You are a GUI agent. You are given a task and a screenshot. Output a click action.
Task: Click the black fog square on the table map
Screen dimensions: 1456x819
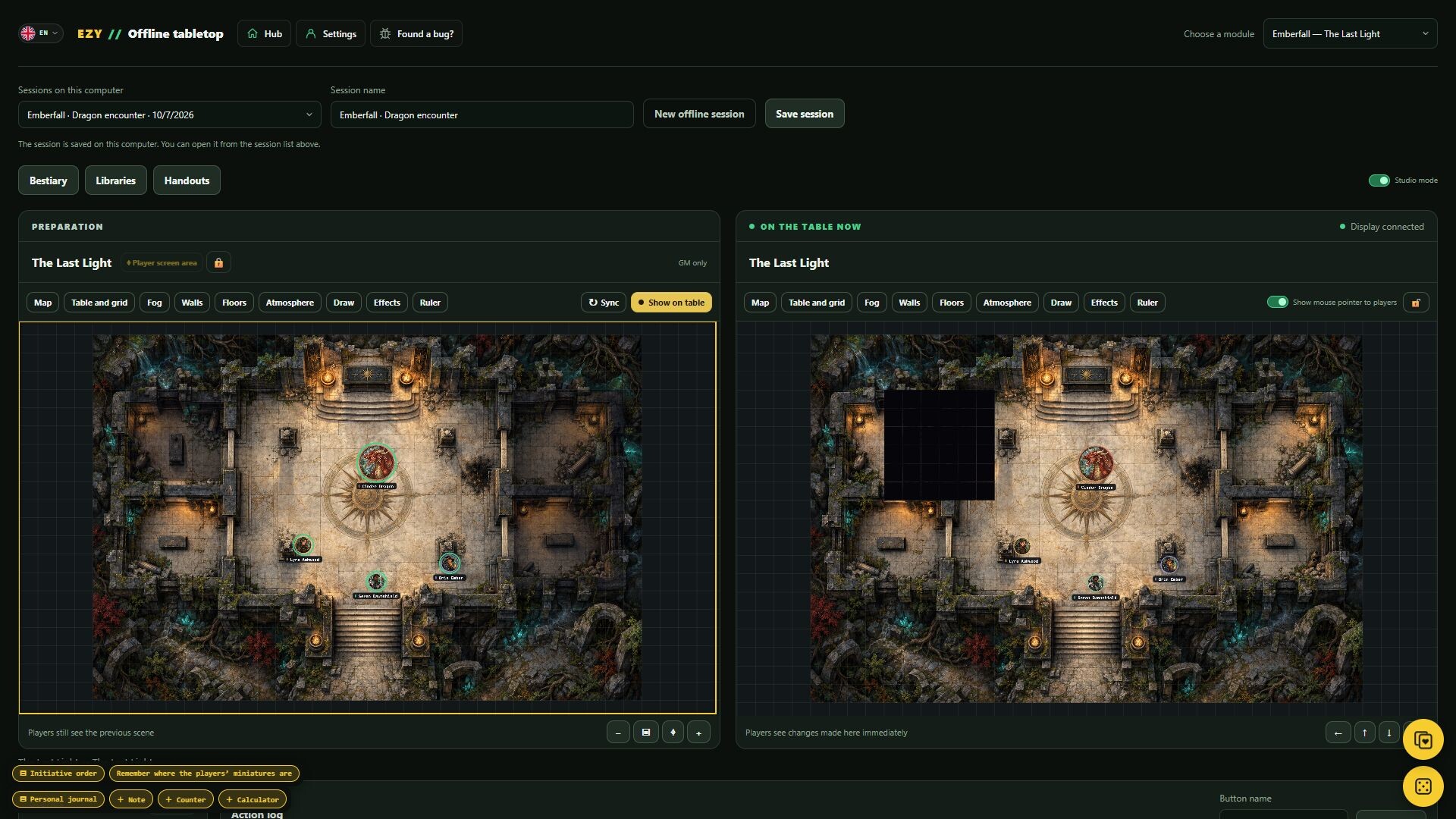point(940,445)
